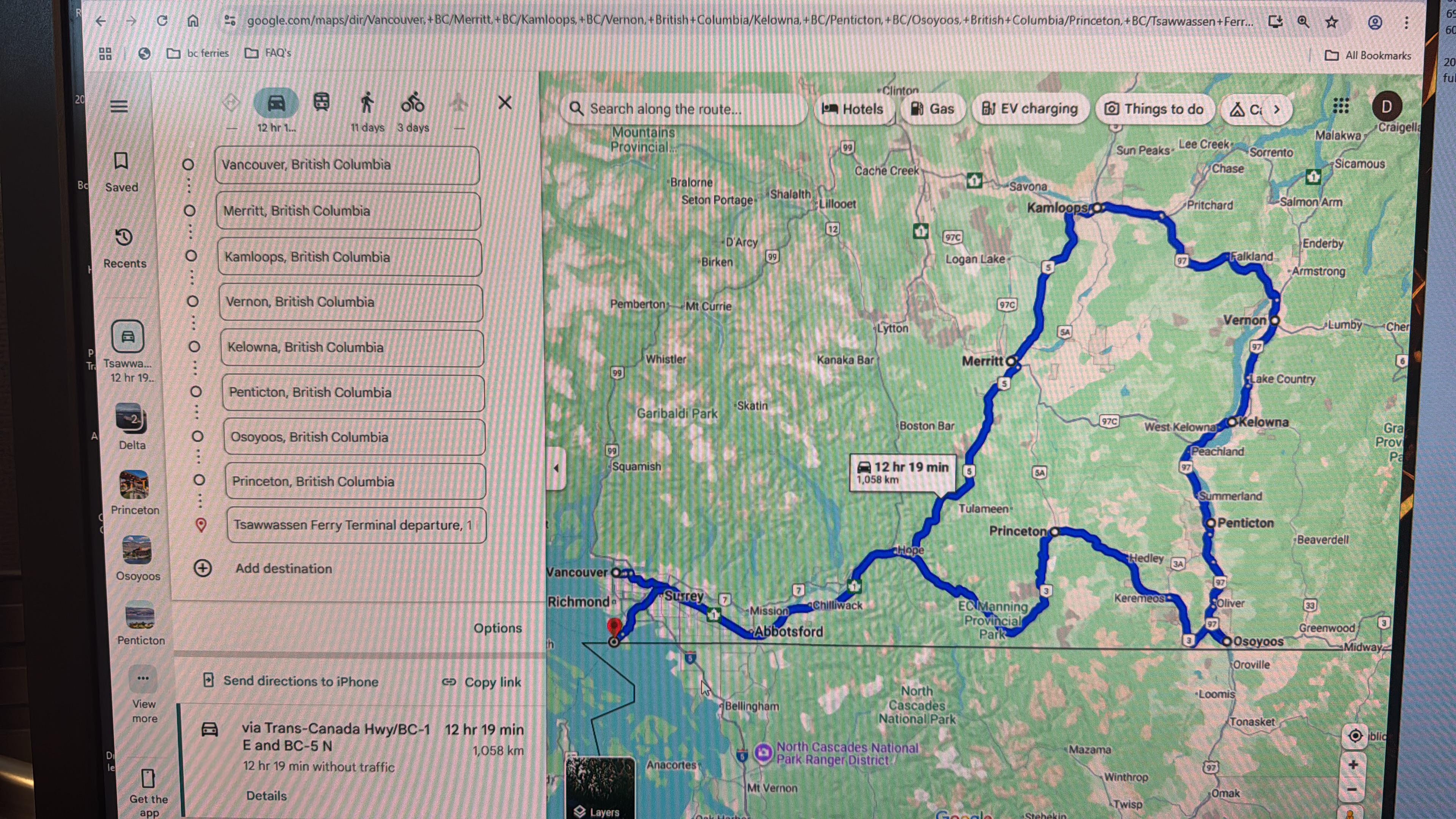Select Walking travel mode
Image resolution: width=1456 pixels, height=819 pixels.
(367, 103)
